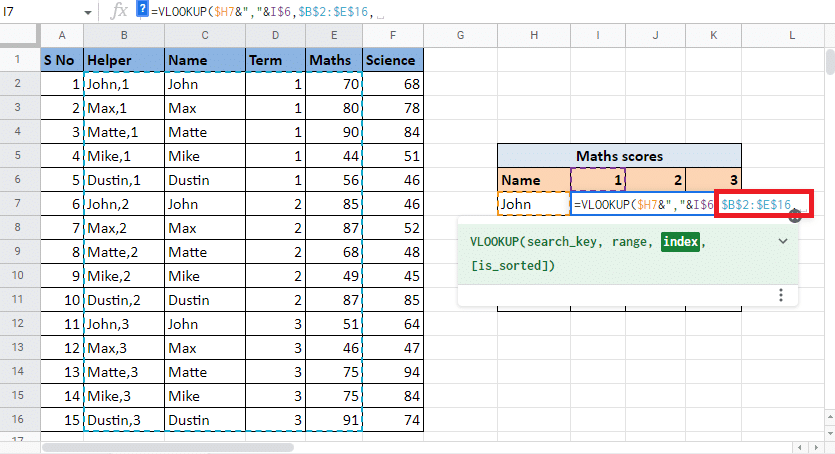The width and height of the screenshot is (835, 454).
Task: Click the Maths scores title cell
Action: pyautogui.click(x=619, y=156)
